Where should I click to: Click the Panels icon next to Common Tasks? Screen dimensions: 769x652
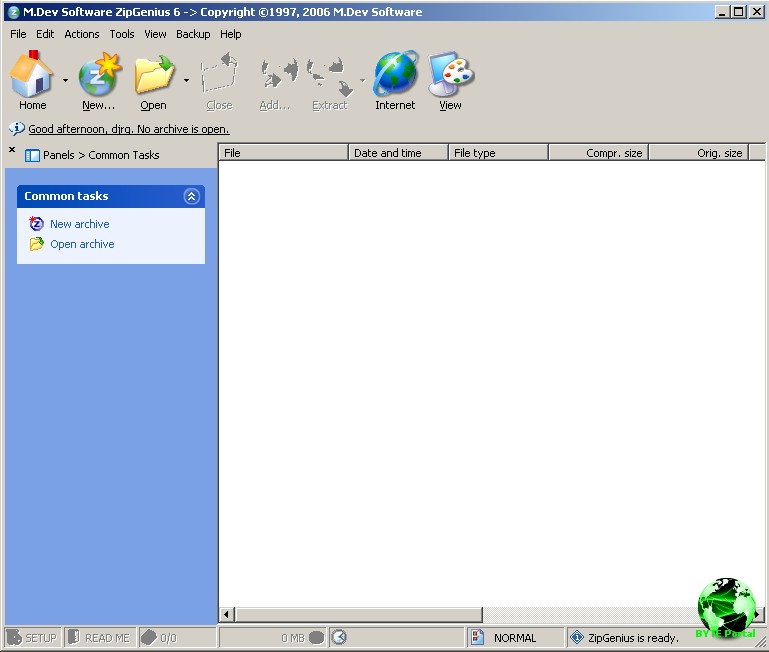pyautogui.click(x=32, y=156)
